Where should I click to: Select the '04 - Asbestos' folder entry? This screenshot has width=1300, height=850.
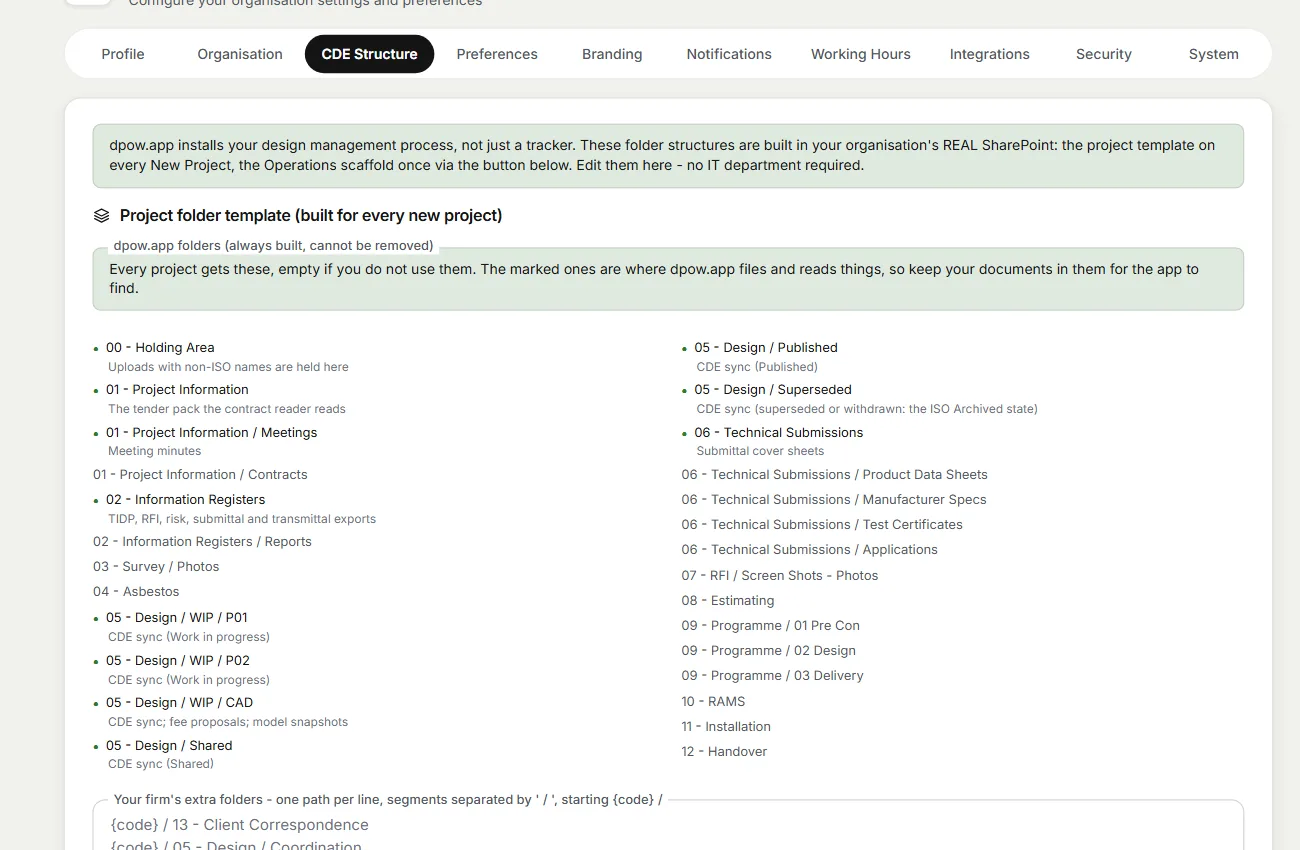click(136, 592)
